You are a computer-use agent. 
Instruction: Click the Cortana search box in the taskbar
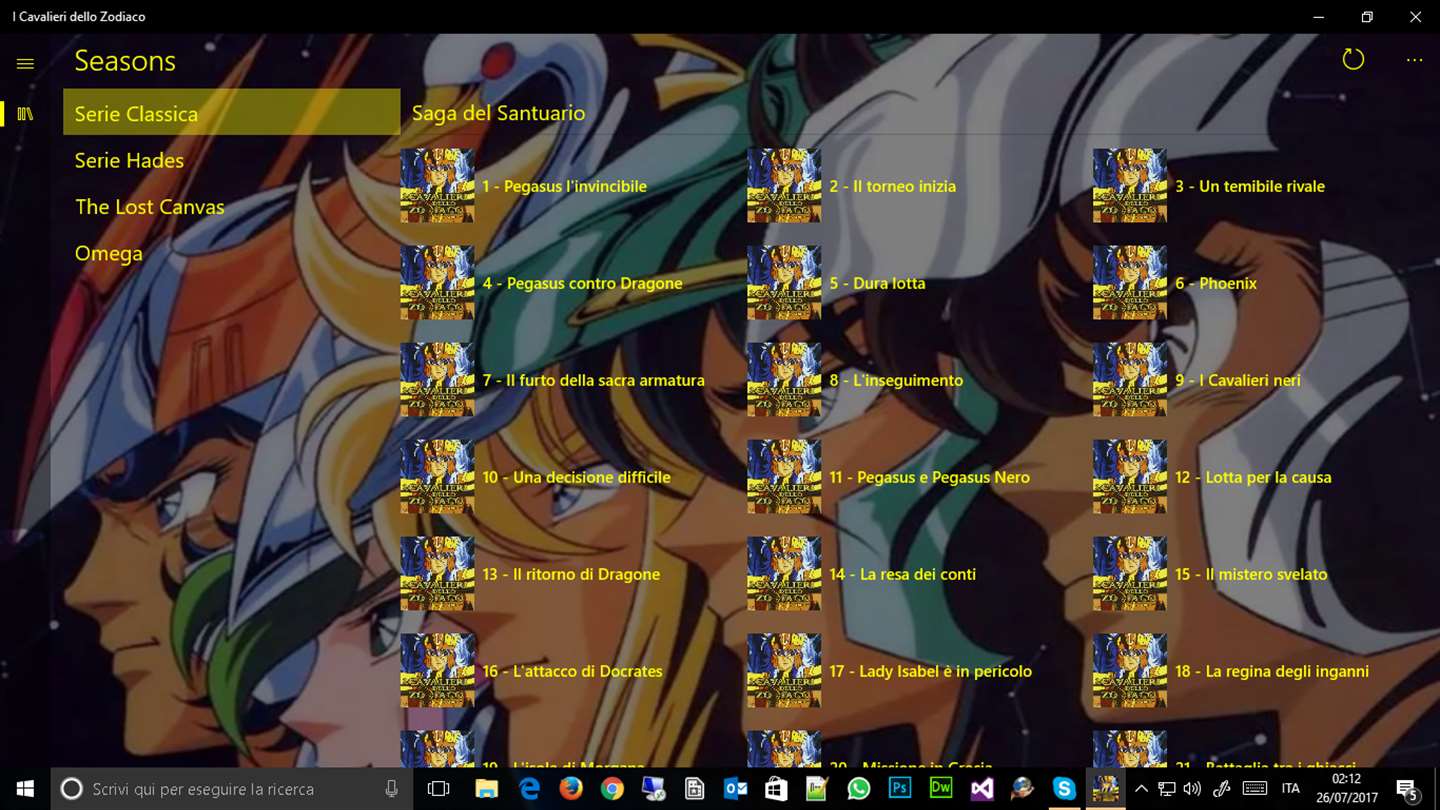pyautogui.click(x=232, y=789)
